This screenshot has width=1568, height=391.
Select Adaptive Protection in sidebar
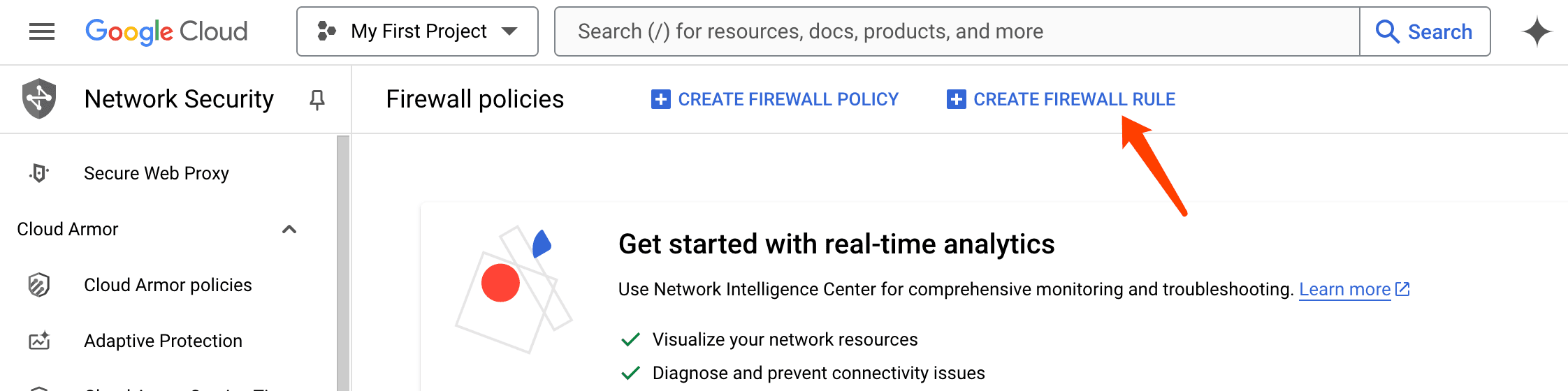click(163, 341)
